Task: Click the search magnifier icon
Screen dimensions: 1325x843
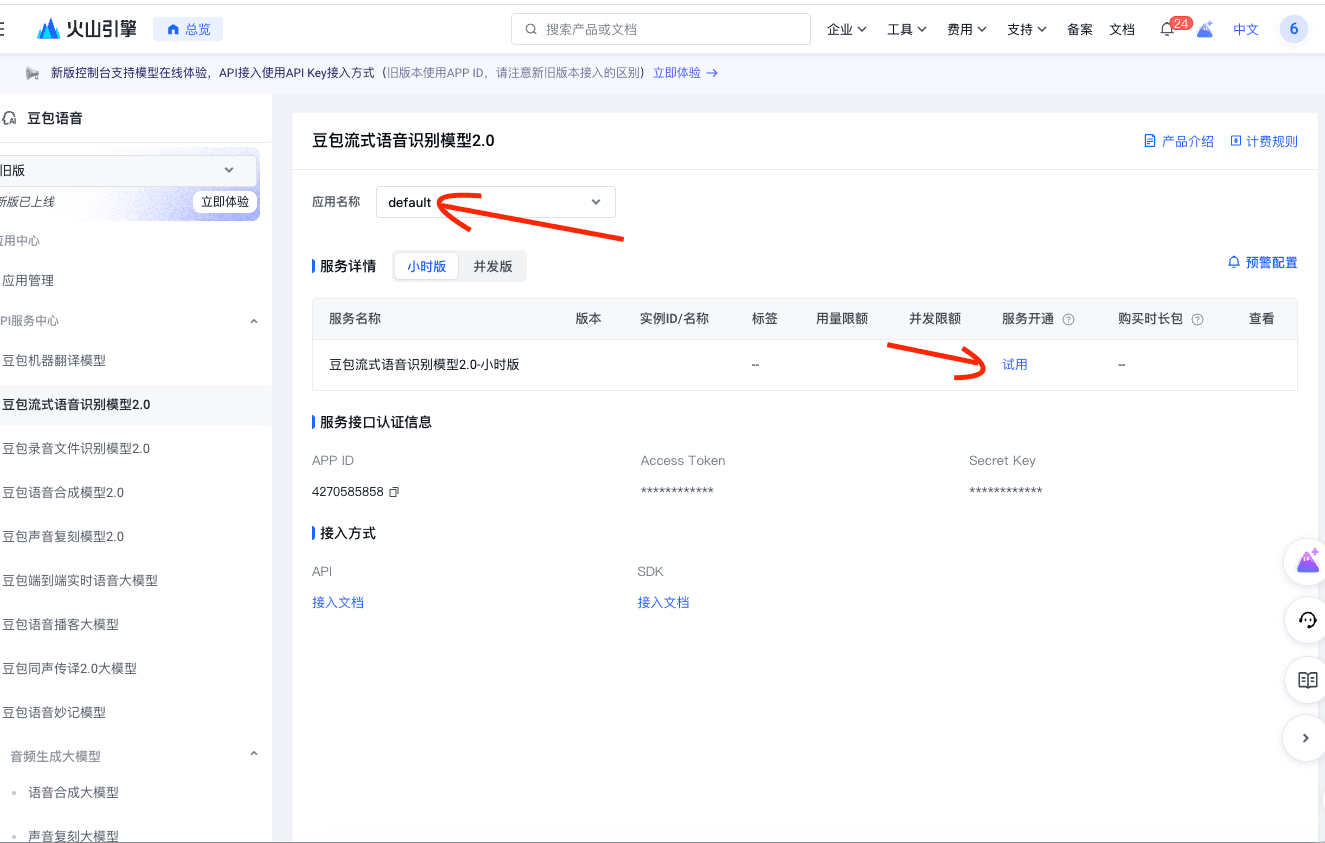Action: pos(531,29)
